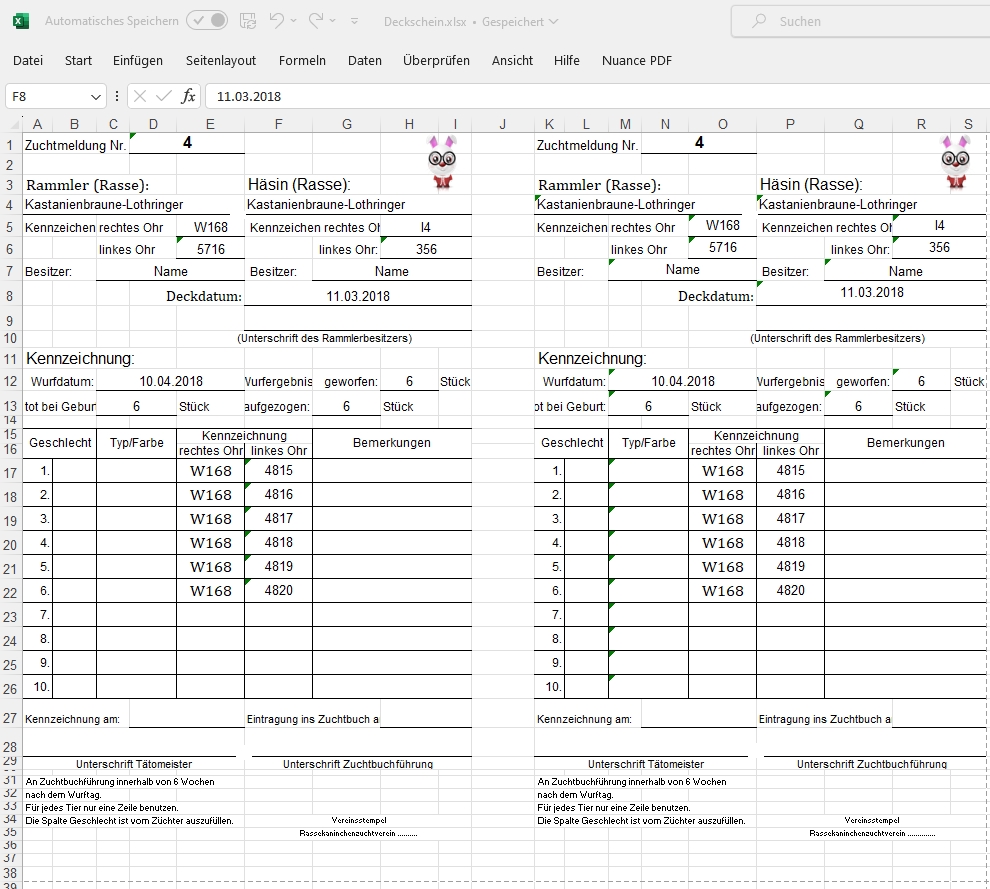Switch to the Seitenlayout tab
This screenshot has height=889, width=990.
[x=221, y=61]
